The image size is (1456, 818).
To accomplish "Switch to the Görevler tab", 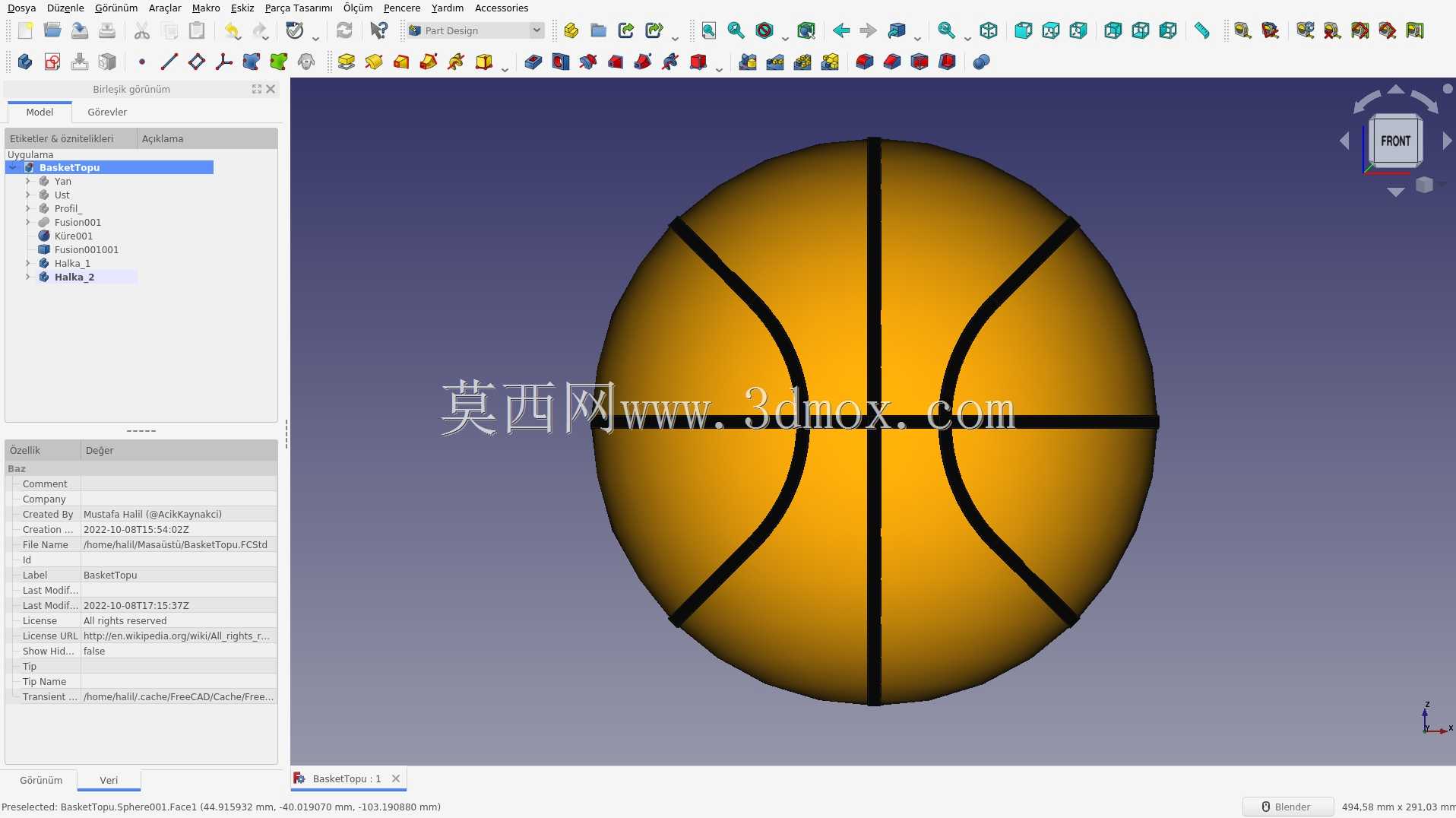I will coord(107,112).
